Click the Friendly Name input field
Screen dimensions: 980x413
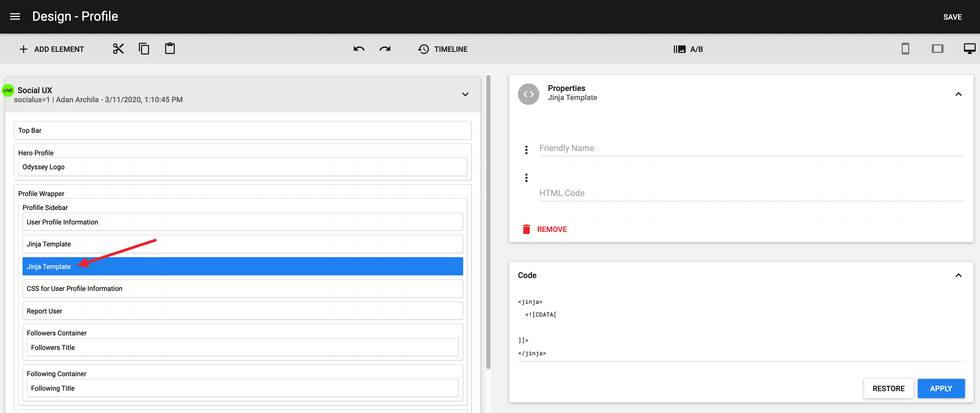coord(750,148)
